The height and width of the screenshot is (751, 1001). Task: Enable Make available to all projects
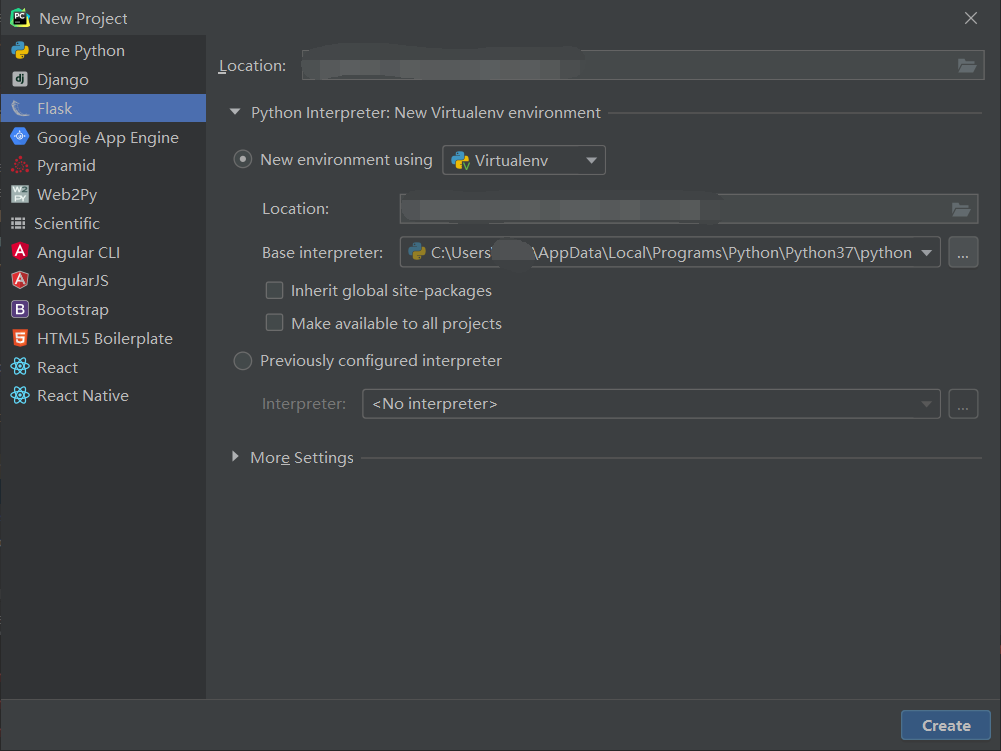click(275, 322)
